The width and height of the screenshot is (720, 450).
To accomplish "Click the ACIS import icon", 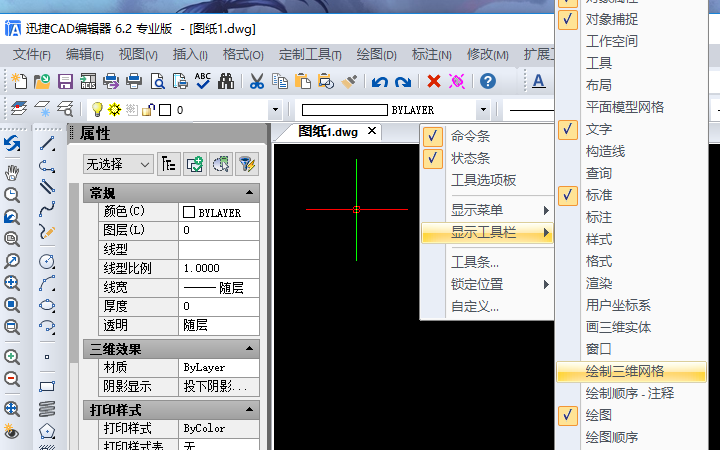I will coord(88,81).
